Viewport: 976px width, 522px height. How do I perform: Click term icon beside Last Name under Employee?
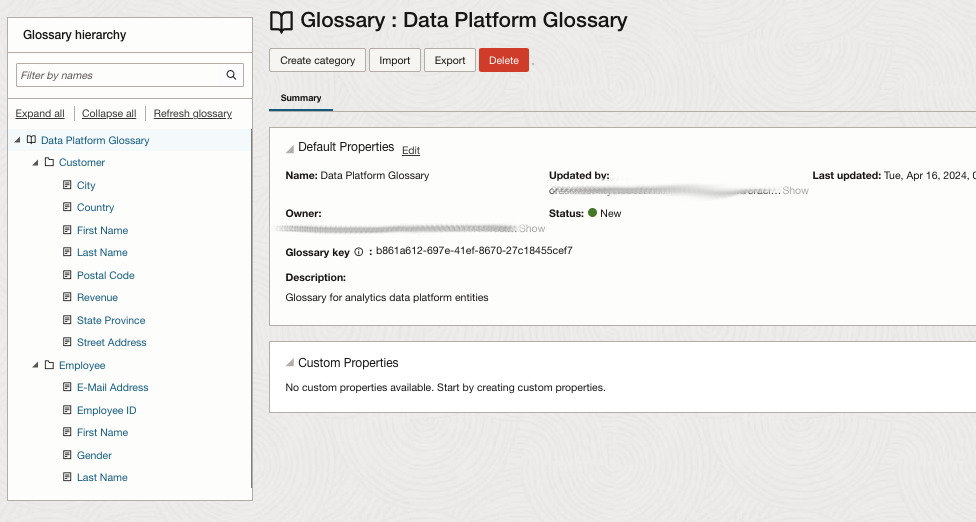pyautogui.click(x=67, y=477)
